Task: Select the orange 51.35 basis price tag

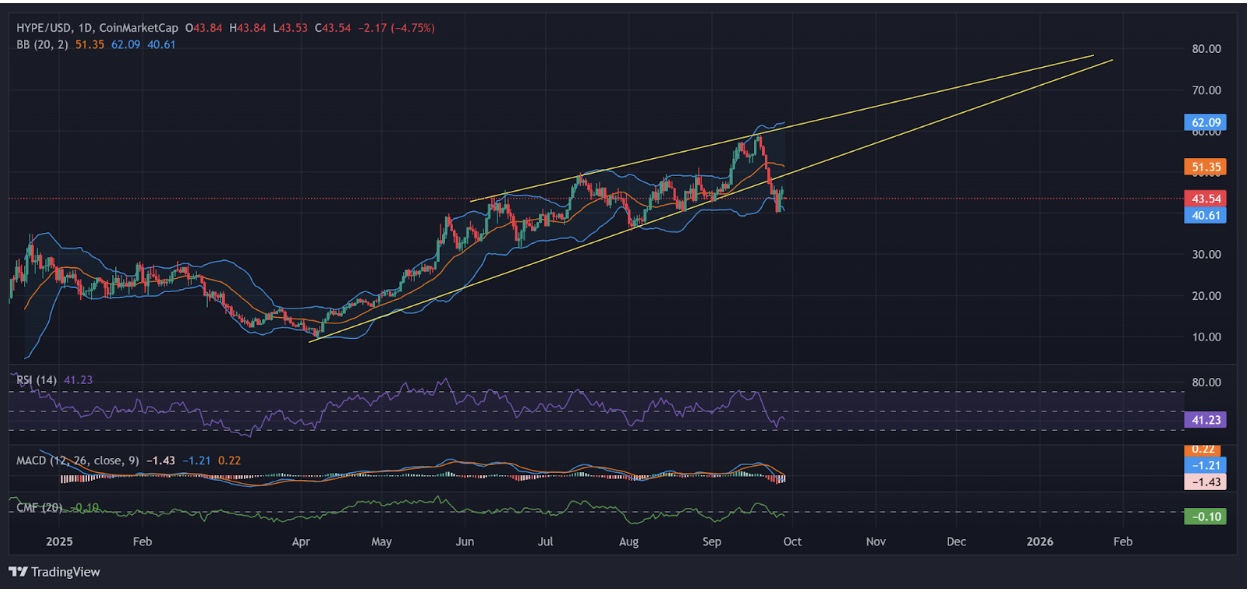Action: [1203, 166]
